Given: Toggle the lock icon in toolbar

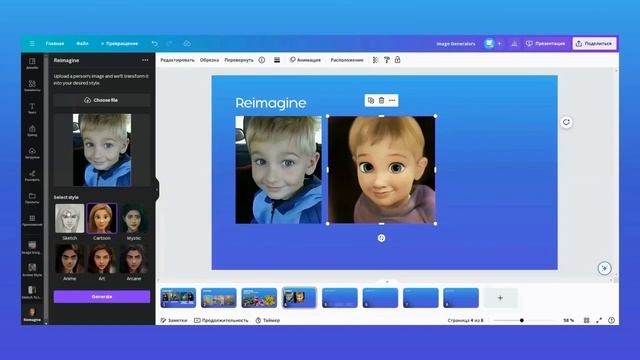Looking at the screenshot, I should click(x=397, y=60).
